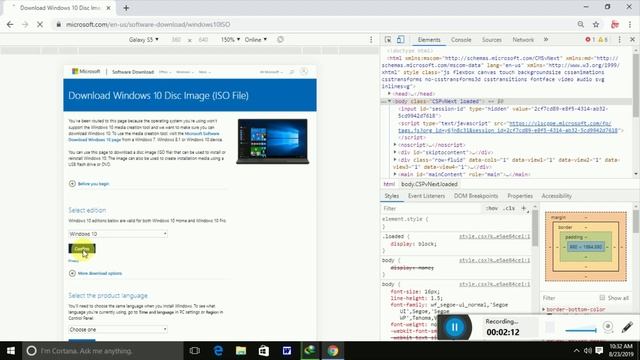Expand the main mainContent node

tap(395, 174)
